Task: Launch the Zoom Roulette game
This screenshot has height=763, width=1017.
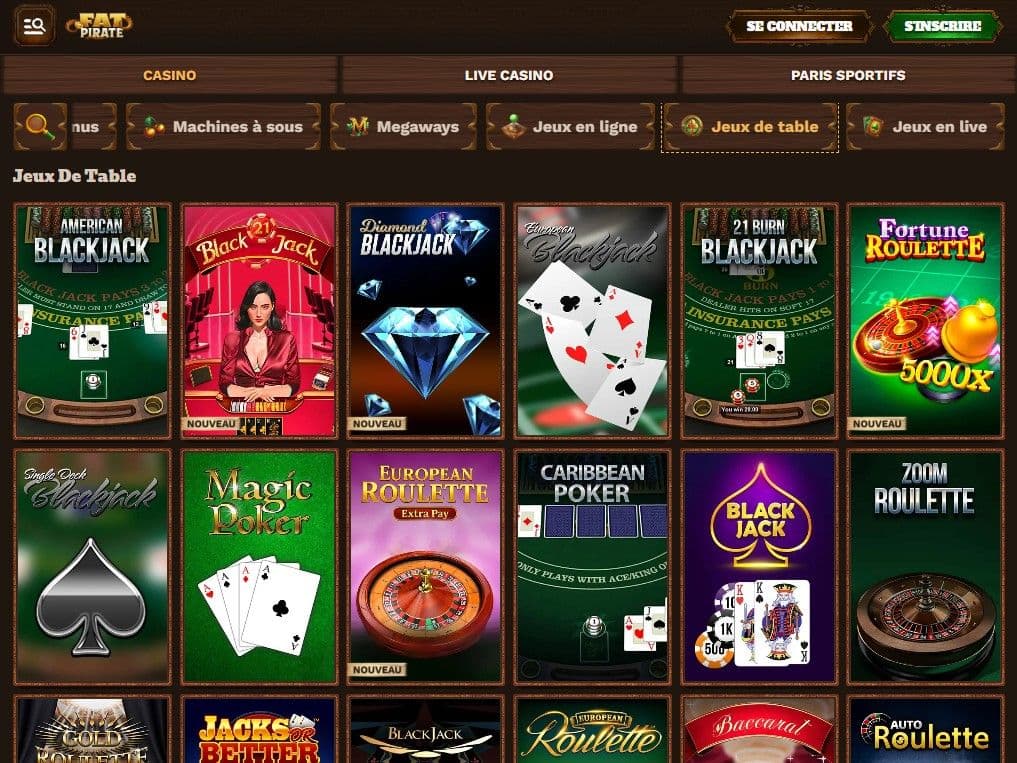Action: tap(926, 567)
